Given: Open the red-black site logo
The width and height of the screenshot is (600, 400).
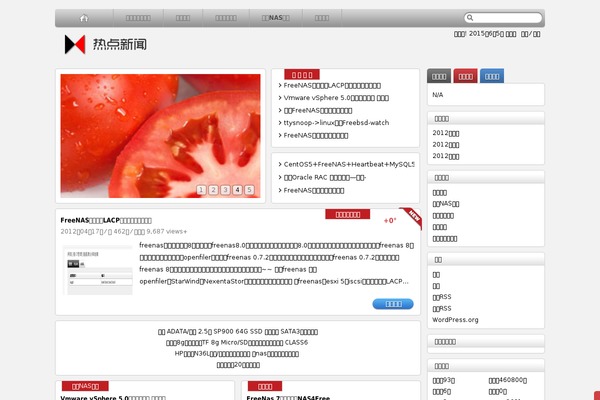Looking at the screenshot, I should click(75, 44).
